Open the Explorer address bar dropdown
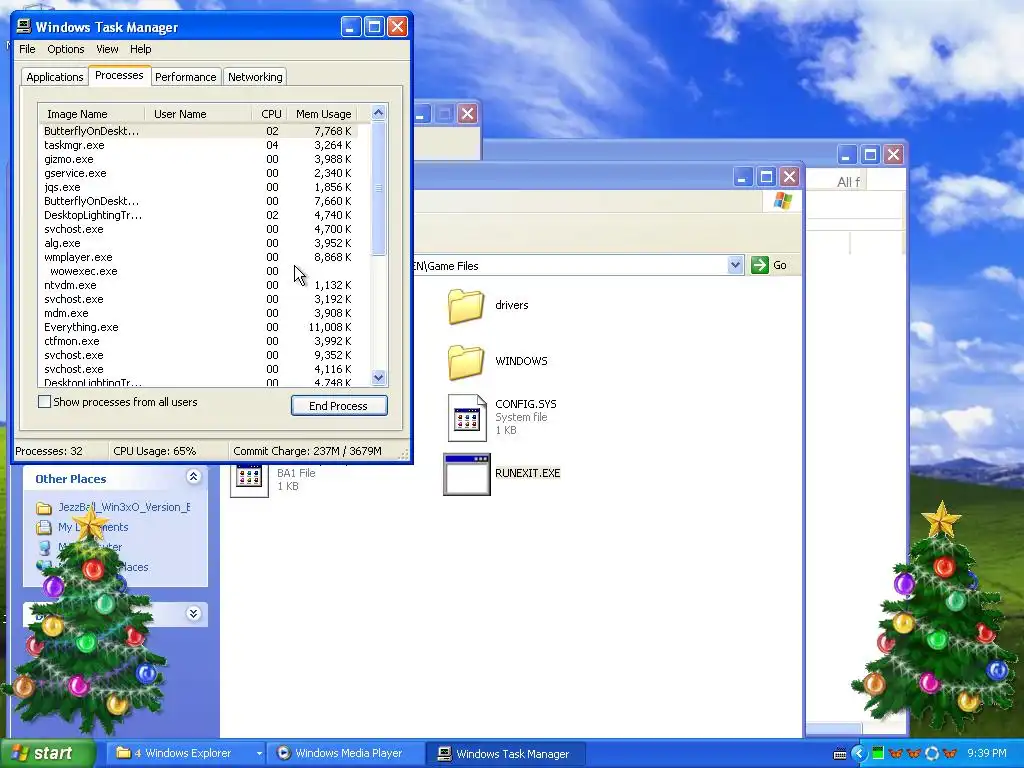 tap(735, 265)
